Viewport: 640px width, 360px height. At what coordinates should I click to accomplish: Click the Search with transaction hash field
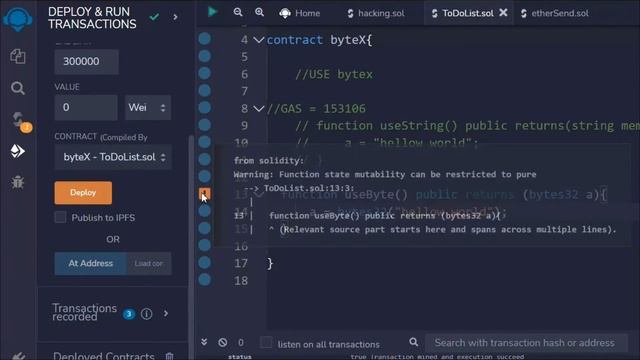[526, 342]
